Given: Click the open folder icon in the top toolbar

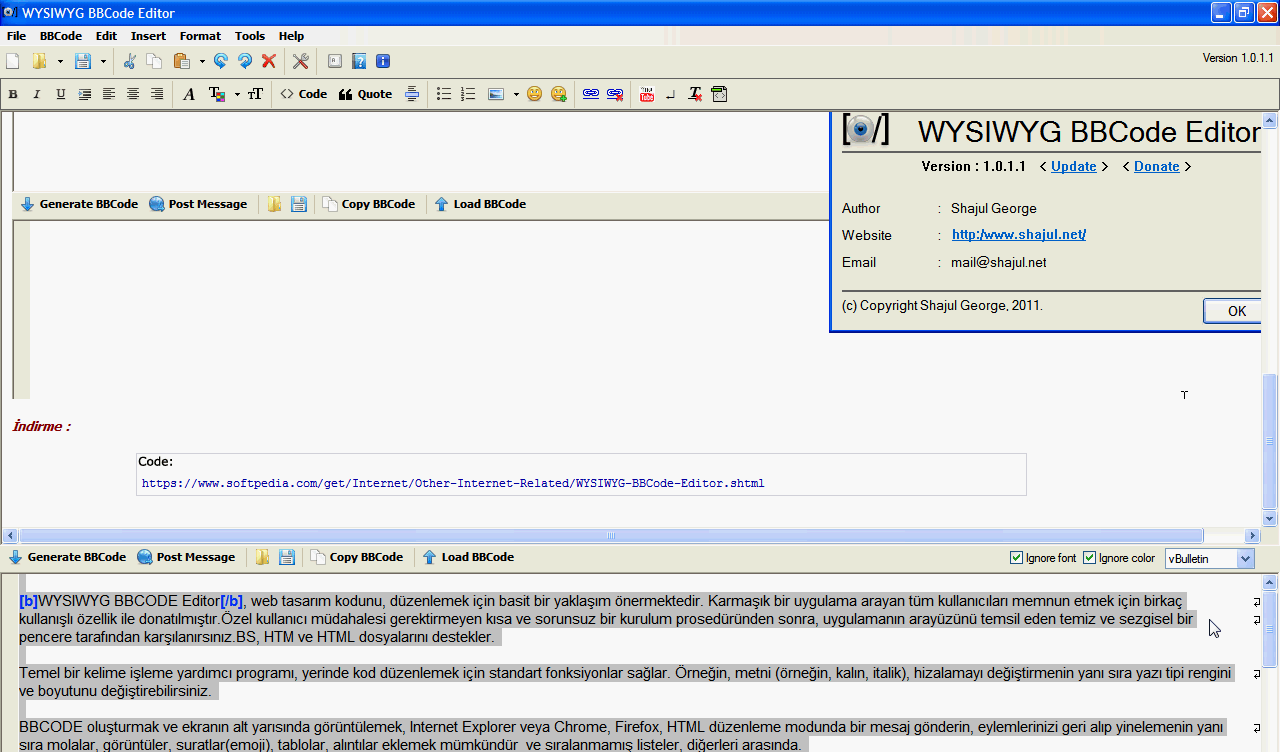Looking at the screenshot, I should (39, 62).
